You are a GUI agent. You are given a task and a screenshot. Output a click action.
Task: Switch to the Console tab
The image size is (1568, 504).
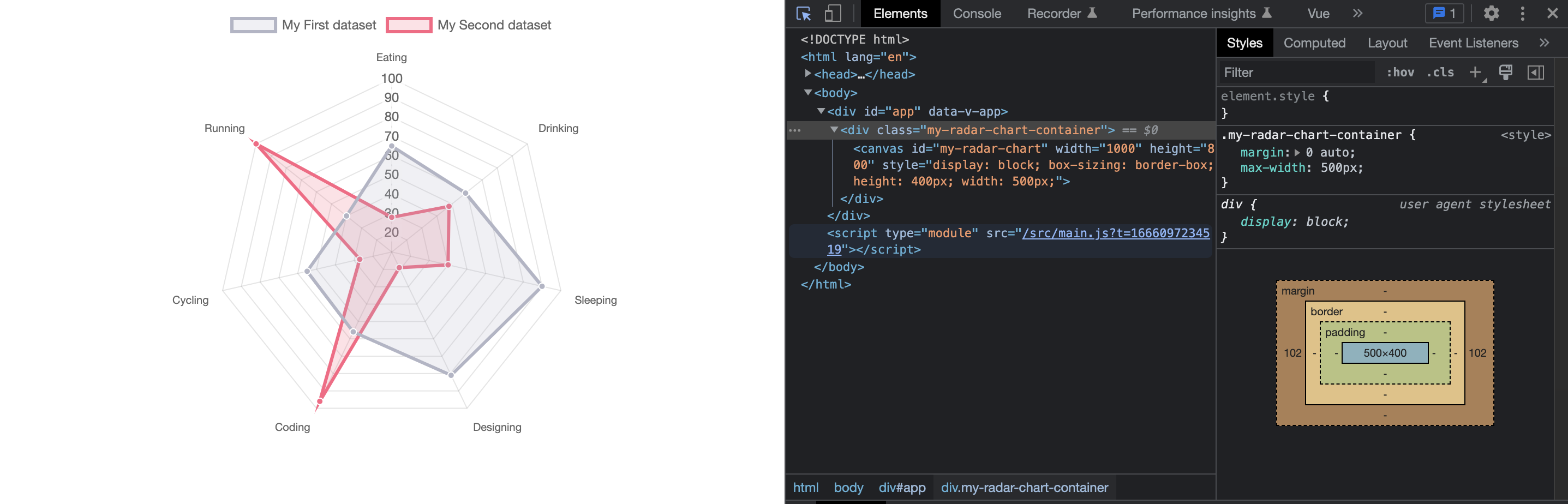pos(977,14)
